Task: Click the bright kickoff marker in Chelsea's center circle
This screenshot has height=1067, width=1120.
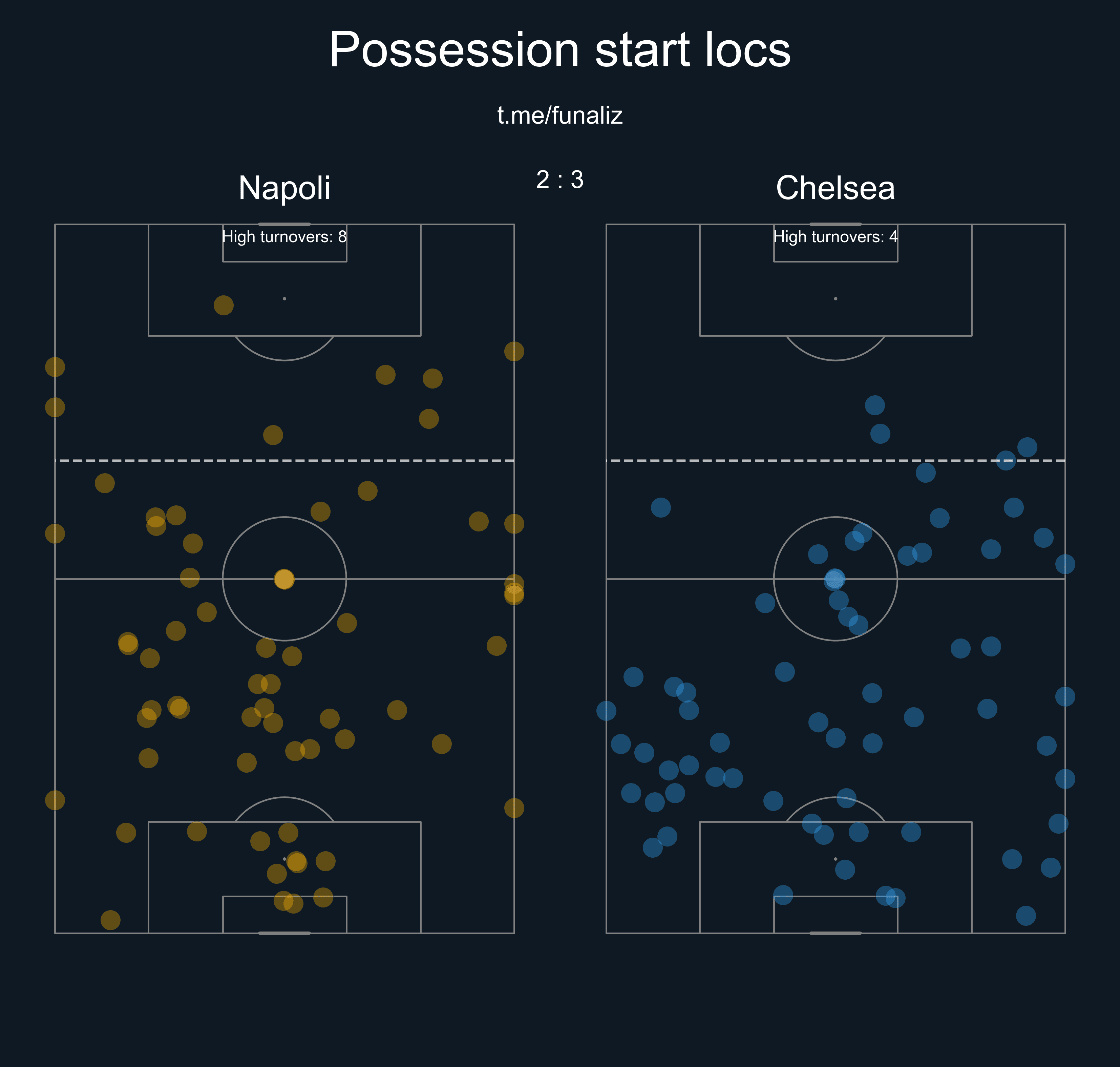Action: (834, 580)
